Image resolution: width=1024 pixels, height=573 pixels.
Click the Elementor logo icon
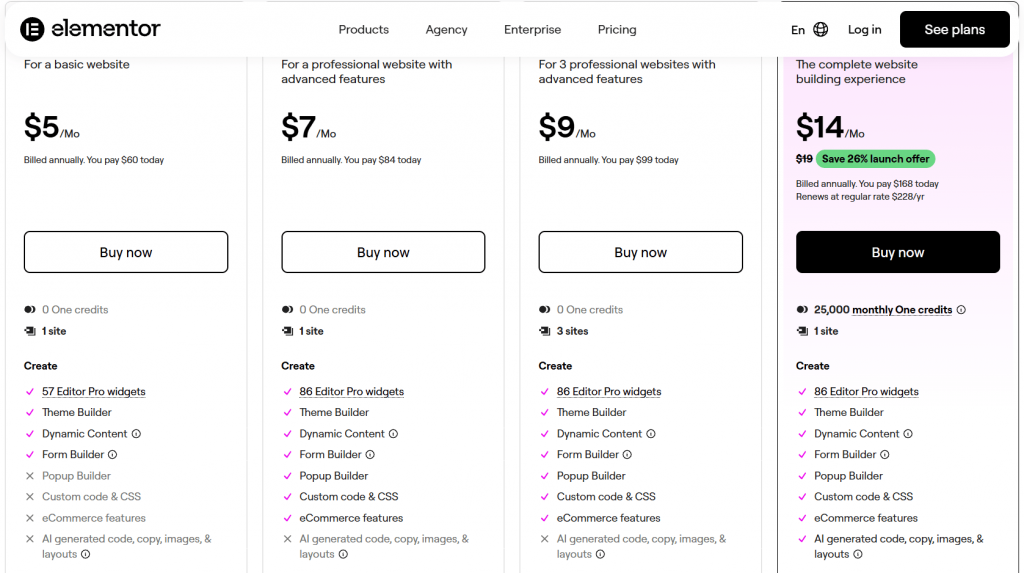click(x=32, y=29)
